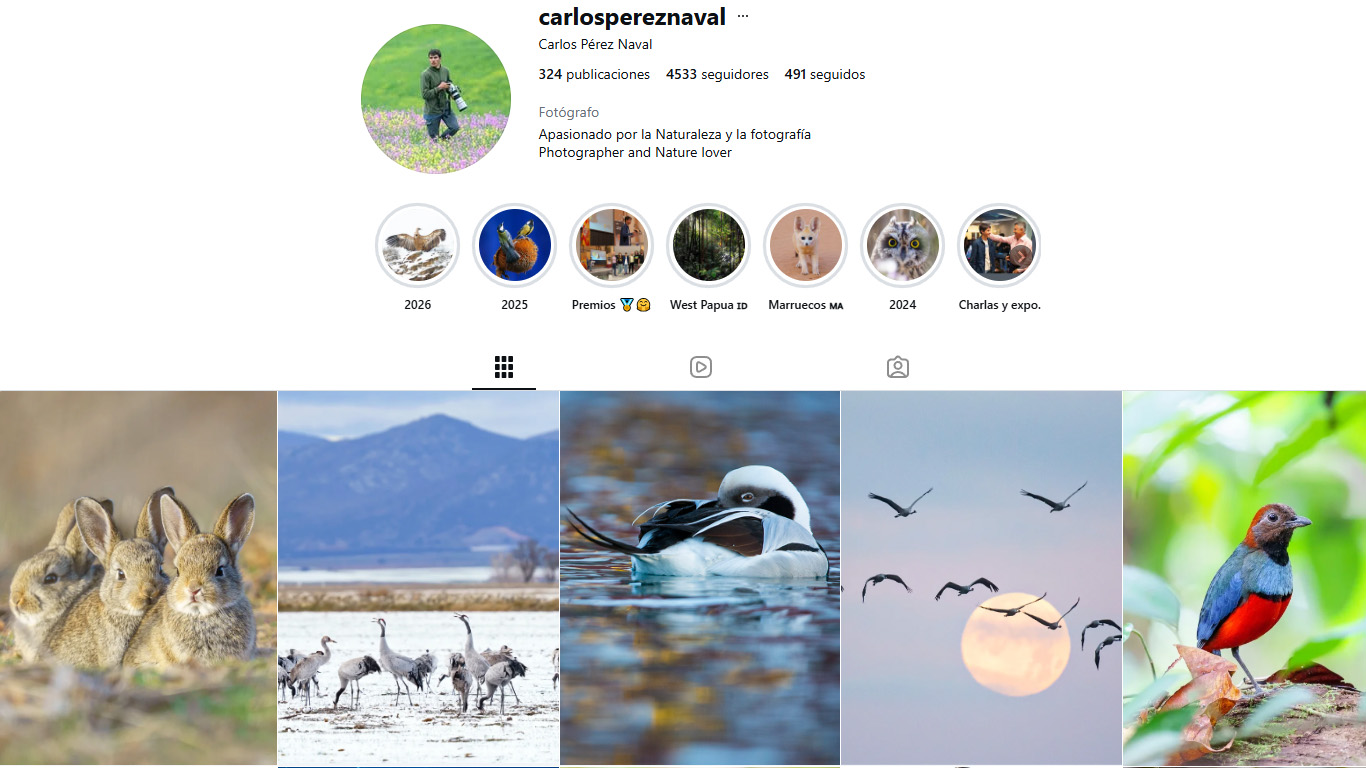
Task: Open the cranes in snow photo post
Action: coord(418,579)
